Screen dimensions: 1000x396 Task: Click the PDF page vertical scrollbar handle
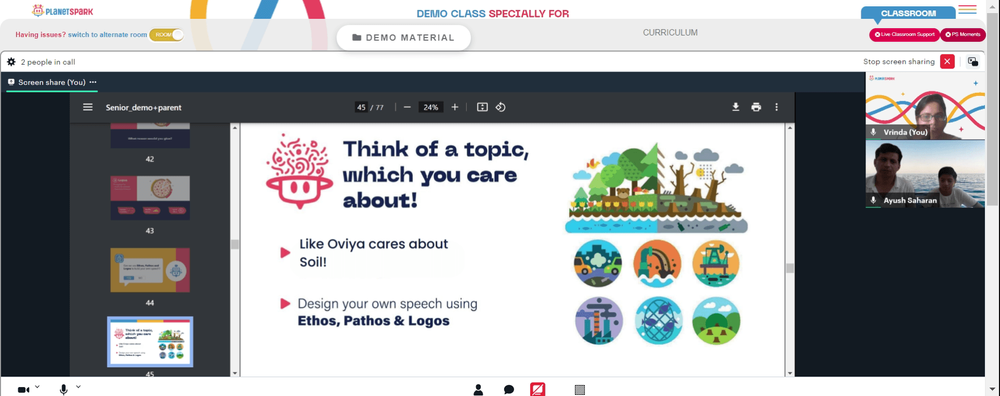coord(790,268)
